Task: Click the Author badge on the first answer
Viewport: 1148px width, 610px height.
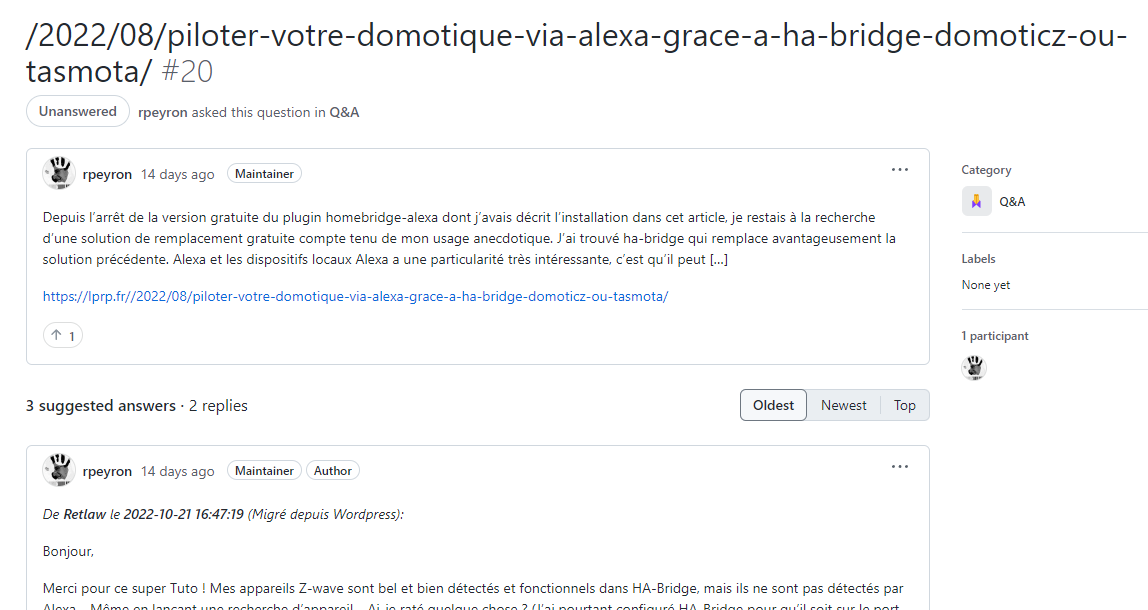Action: pyautogui.click(x=332, y=471)
